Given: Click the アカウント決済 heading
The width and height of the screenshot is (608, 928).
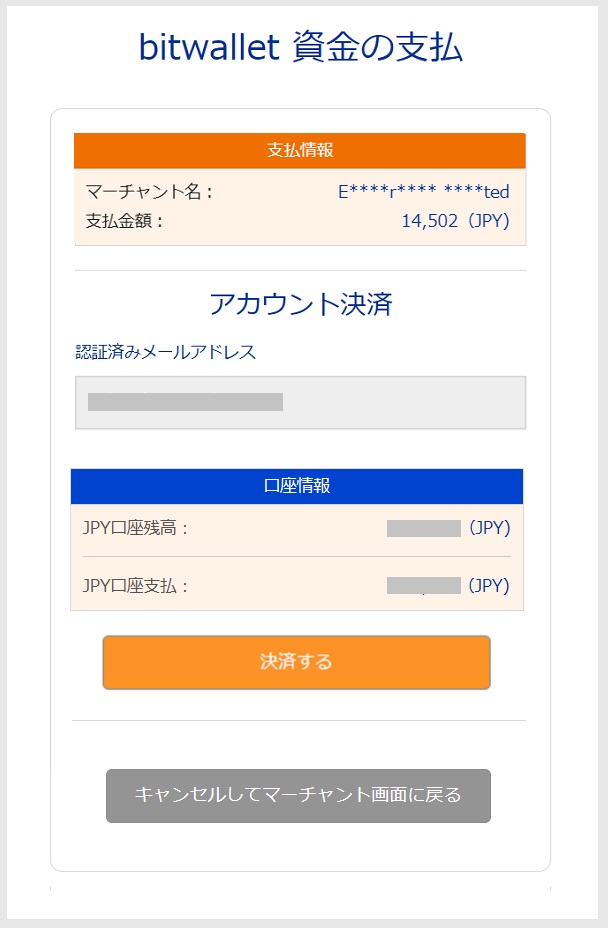Looking at the screenshot, I should [x=300, y=304].
